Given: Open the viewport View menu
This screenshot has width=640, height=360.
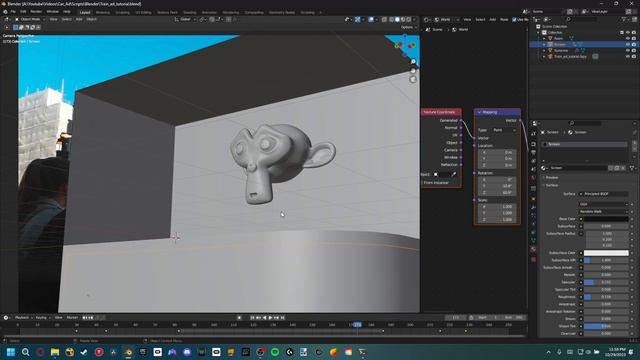Looking at the screenshot, I should coord(53,19).
